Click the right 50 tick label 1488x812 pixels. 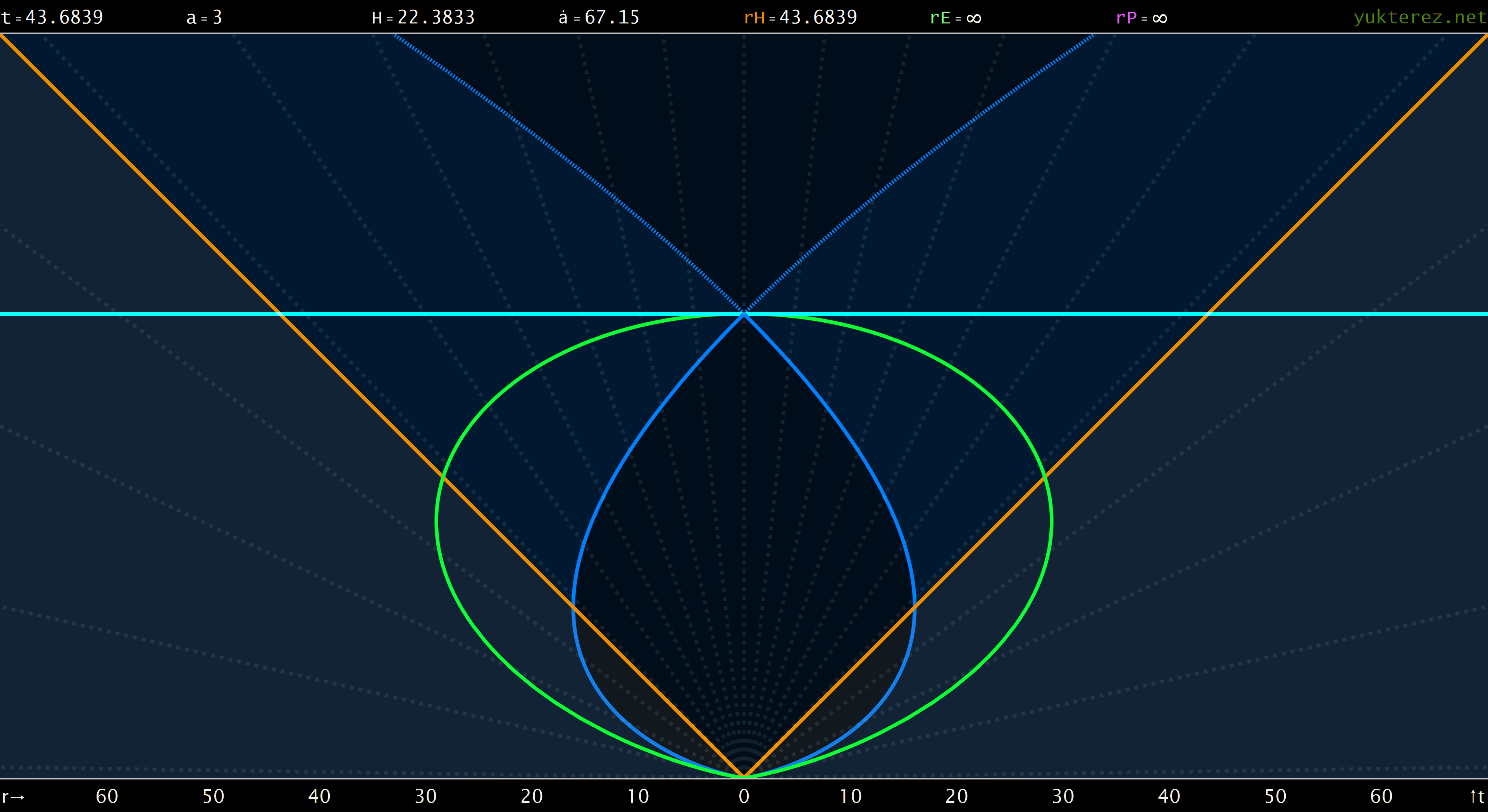(x=1275, y=797)
